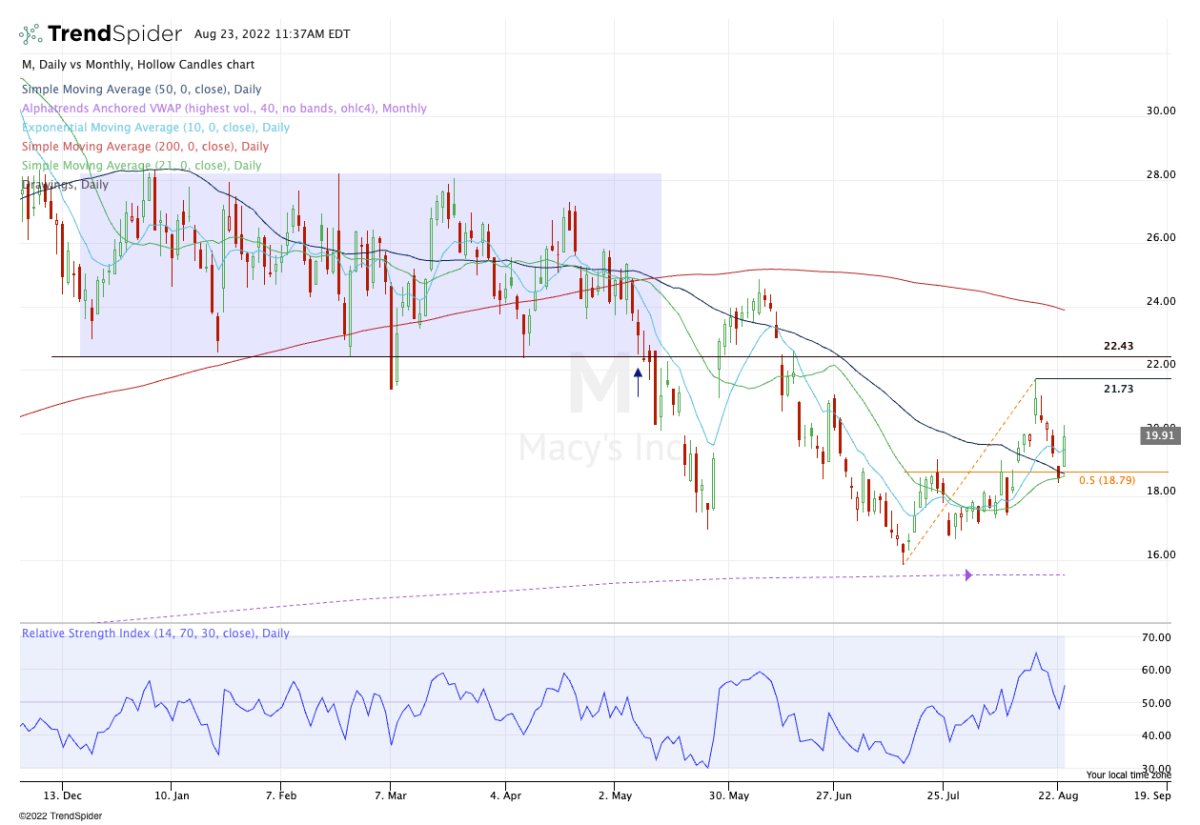Screen dimensions: 1200x825
Task: Click the Relative Strength Index indicator label
Action: (156, 634)
